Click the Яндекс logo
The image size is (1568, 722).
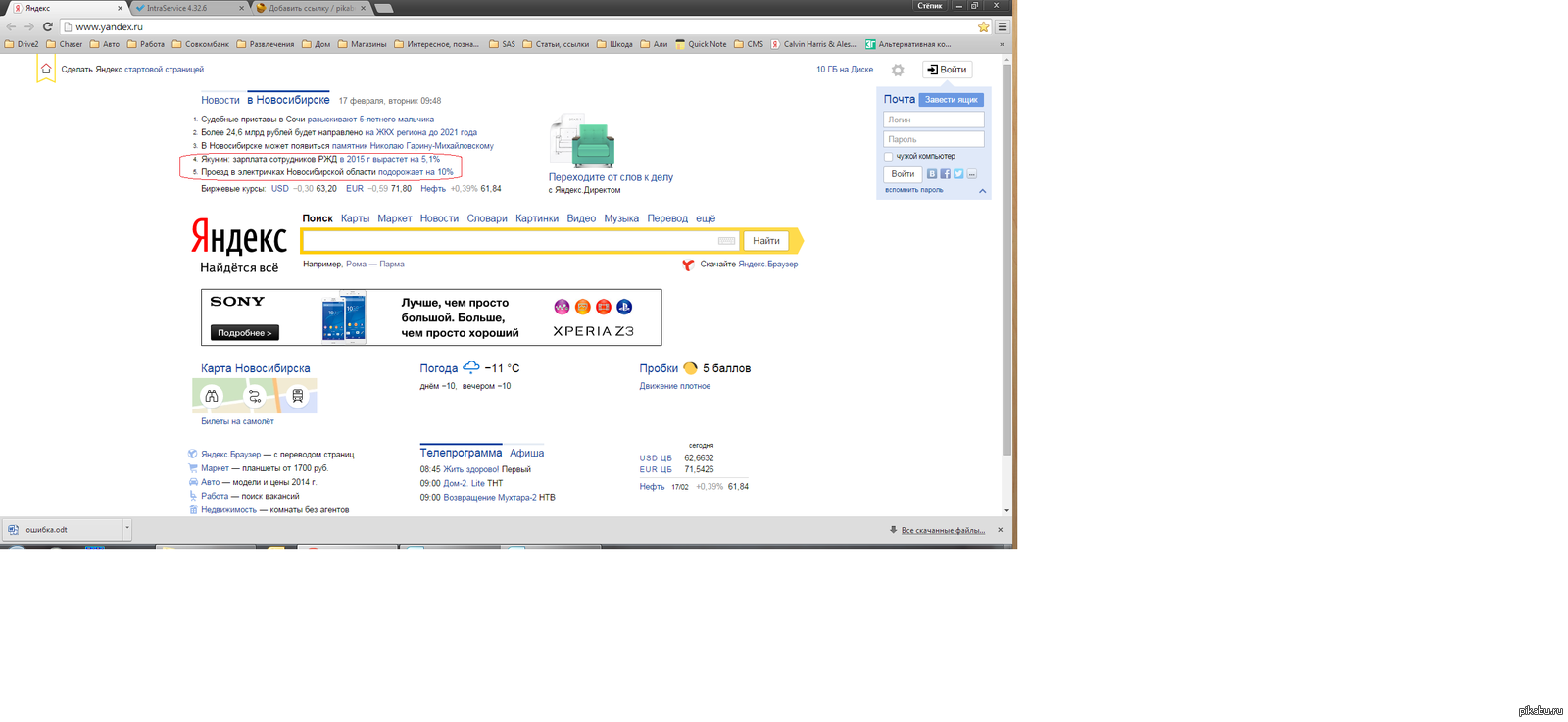239,236
